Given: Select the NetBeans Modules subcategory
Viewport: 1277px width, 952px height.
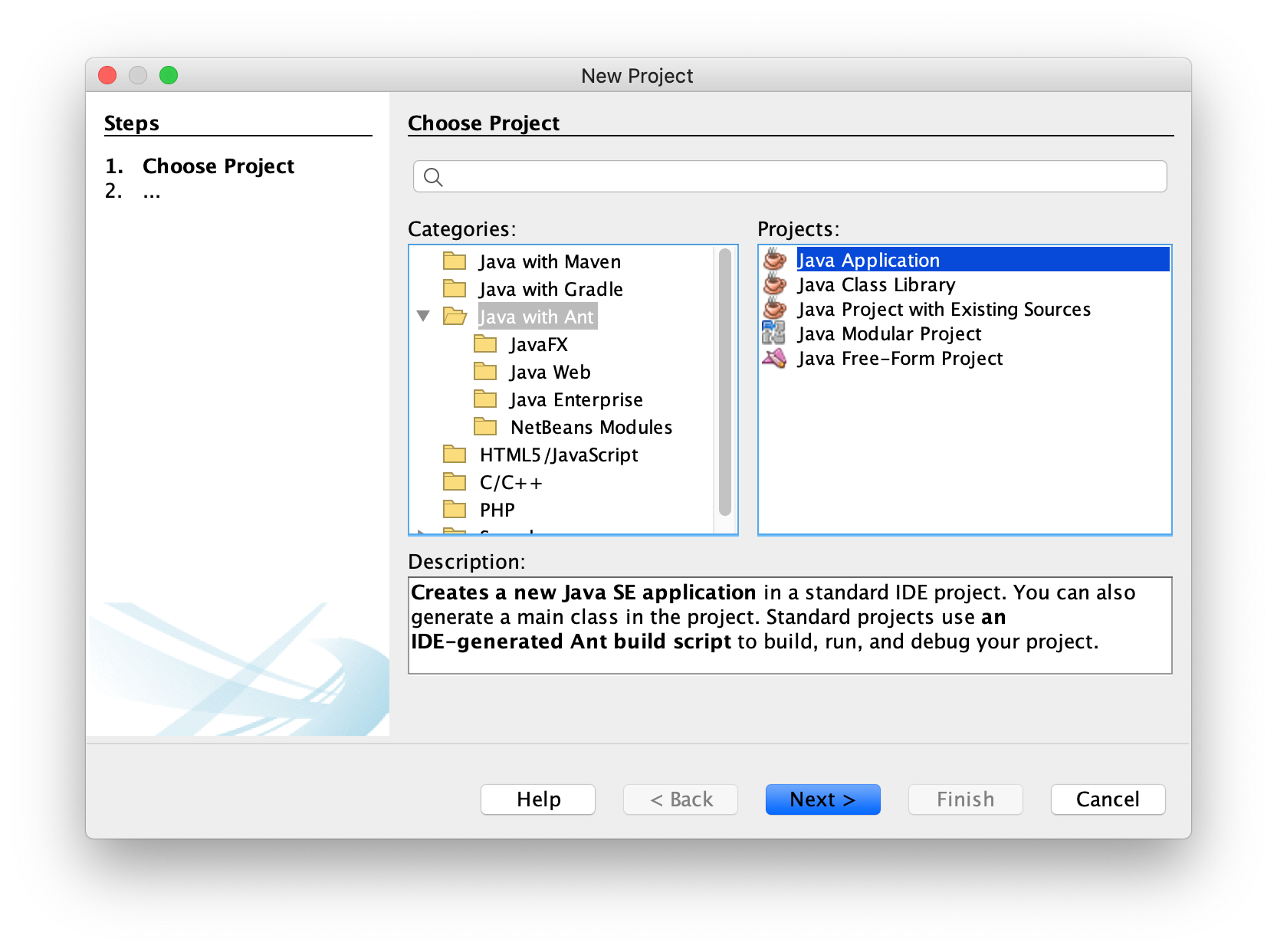Looking at the screenshot, I should [591, 427].
